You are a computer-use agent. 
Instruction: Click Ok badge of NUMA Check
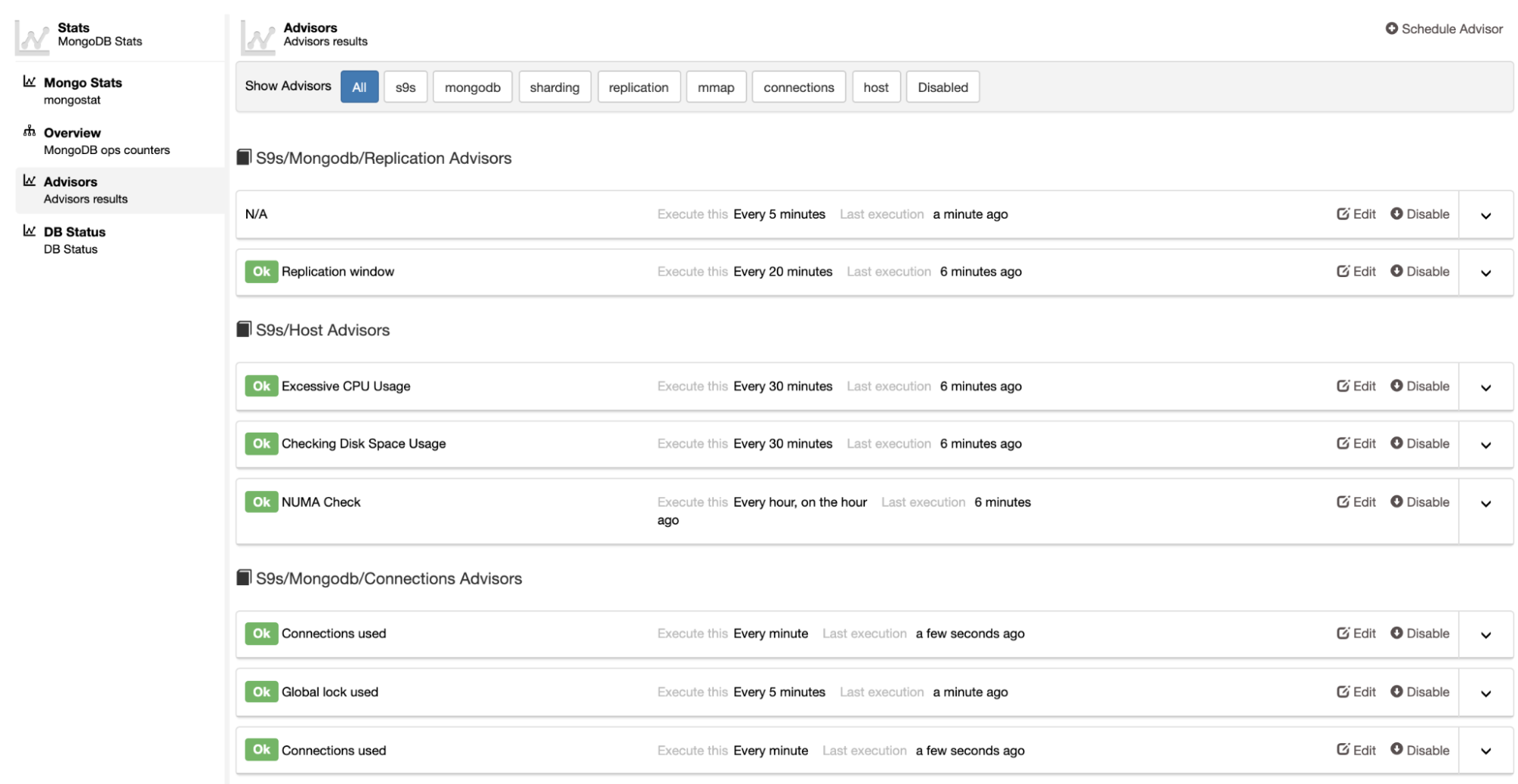[x=261, y=502]
